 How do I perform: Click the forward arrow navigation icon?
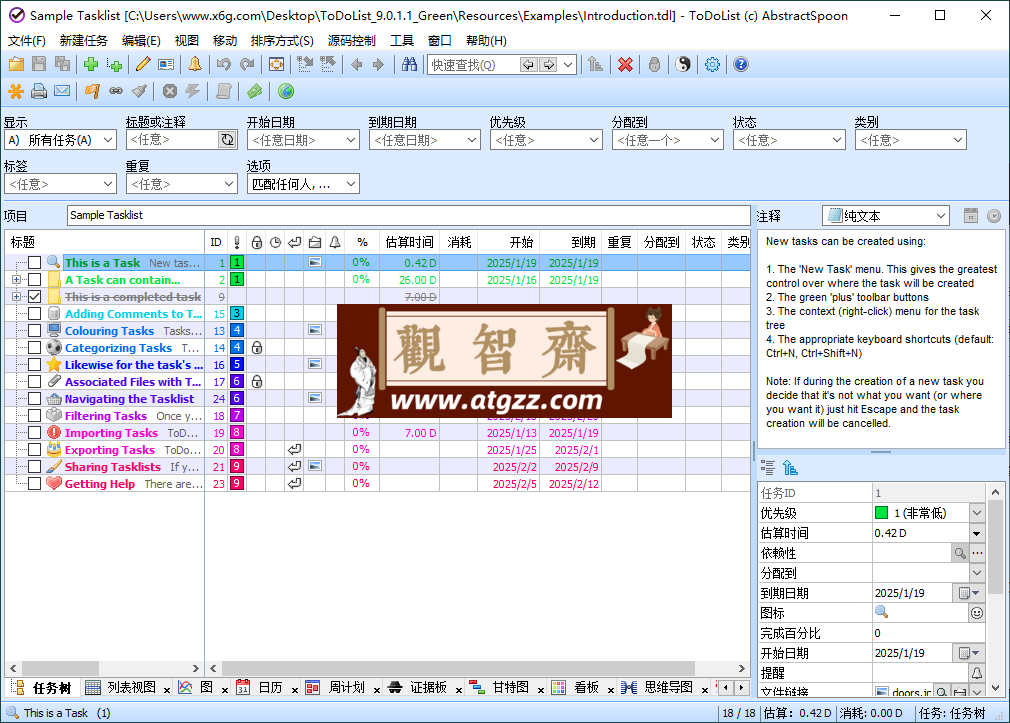point(379,64)
